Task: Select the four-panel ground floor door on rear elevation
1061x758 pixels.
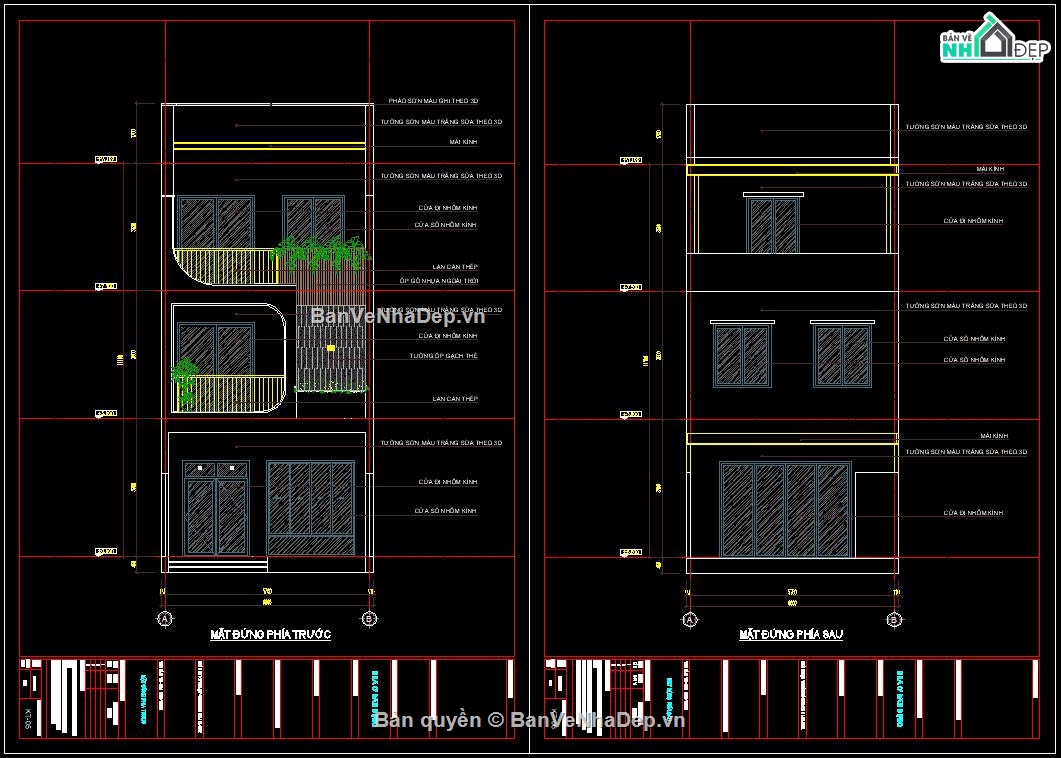Action: pos(786,509)
